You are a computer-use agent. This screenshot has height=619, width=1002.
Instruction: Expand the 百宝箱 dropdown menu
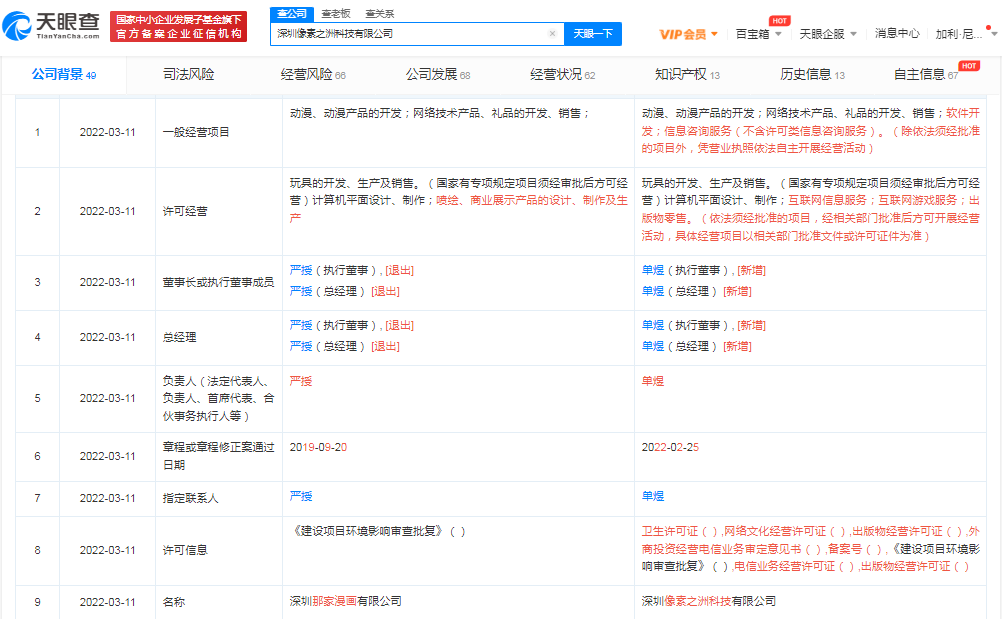coord(759,34)
